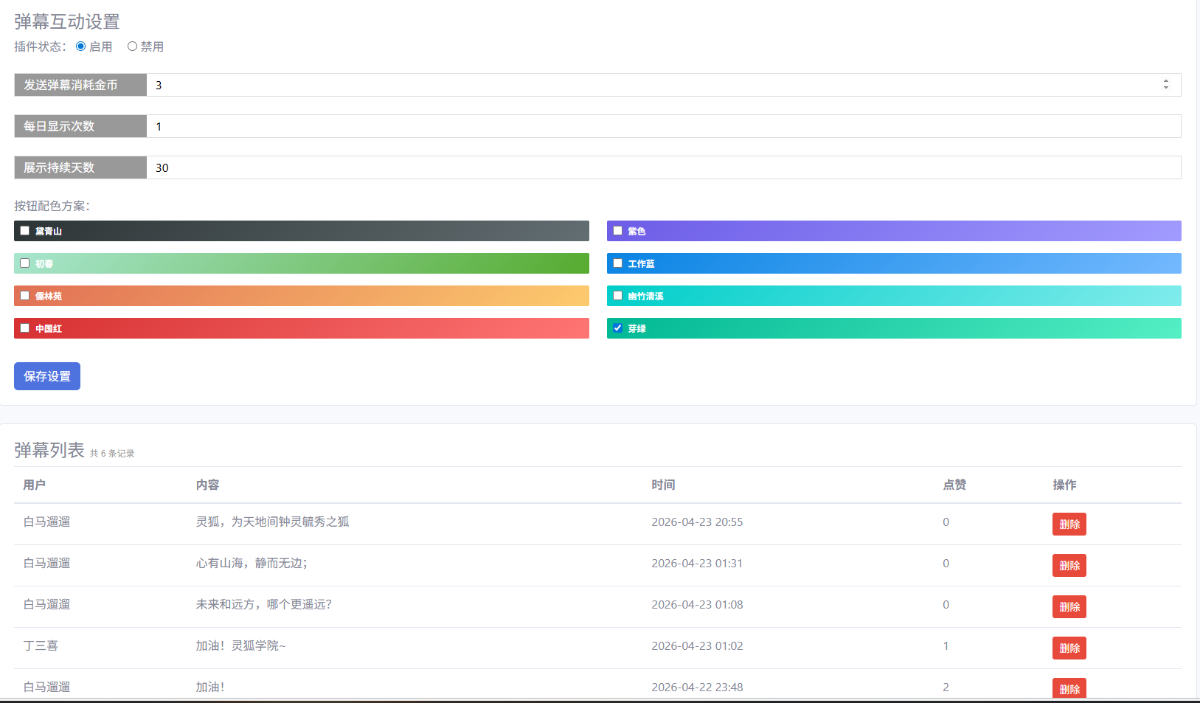Viewport: 1200px width, 703px height.
Task: Select the 启用 plugin status radio
Action: coord(81,46)
